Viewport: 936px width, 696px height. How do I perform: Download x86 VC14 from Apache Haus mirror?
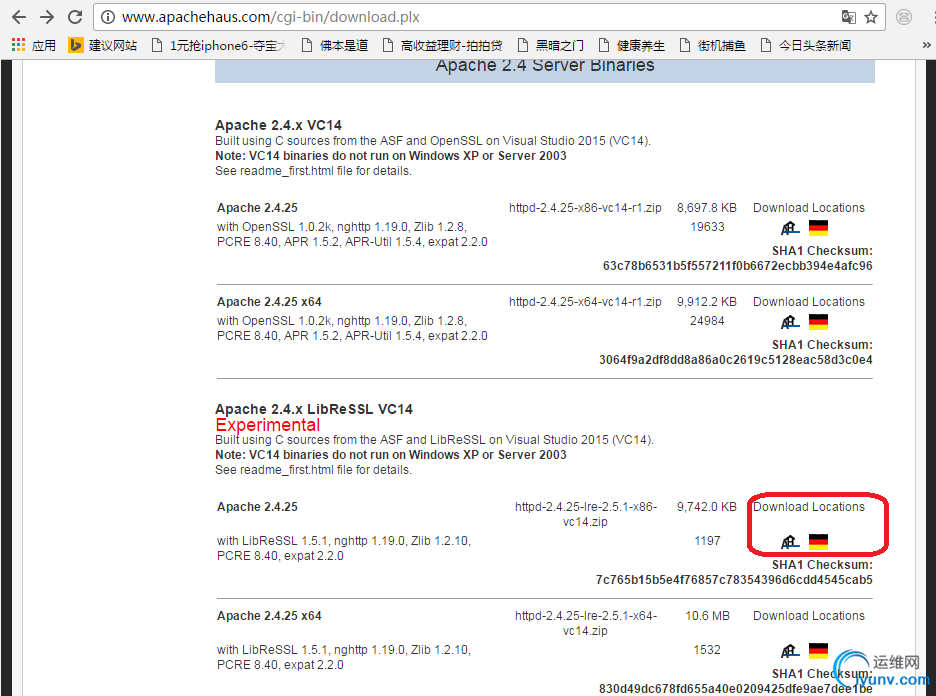(790, 227)
